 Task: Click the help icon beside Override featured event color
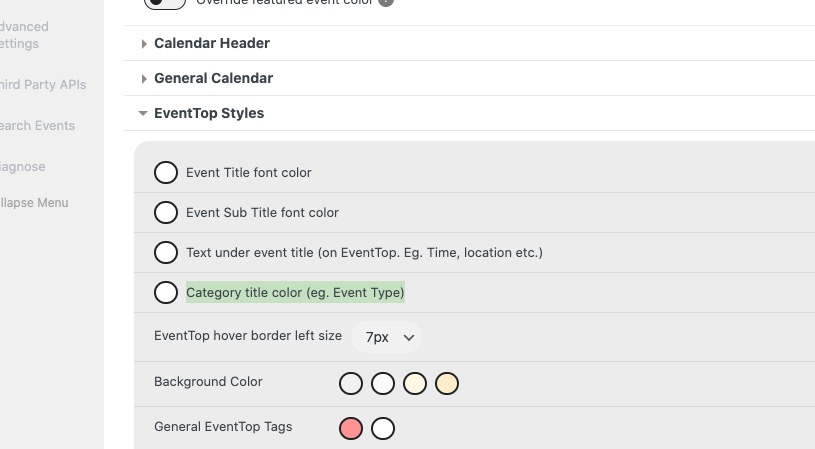[385, 3]
